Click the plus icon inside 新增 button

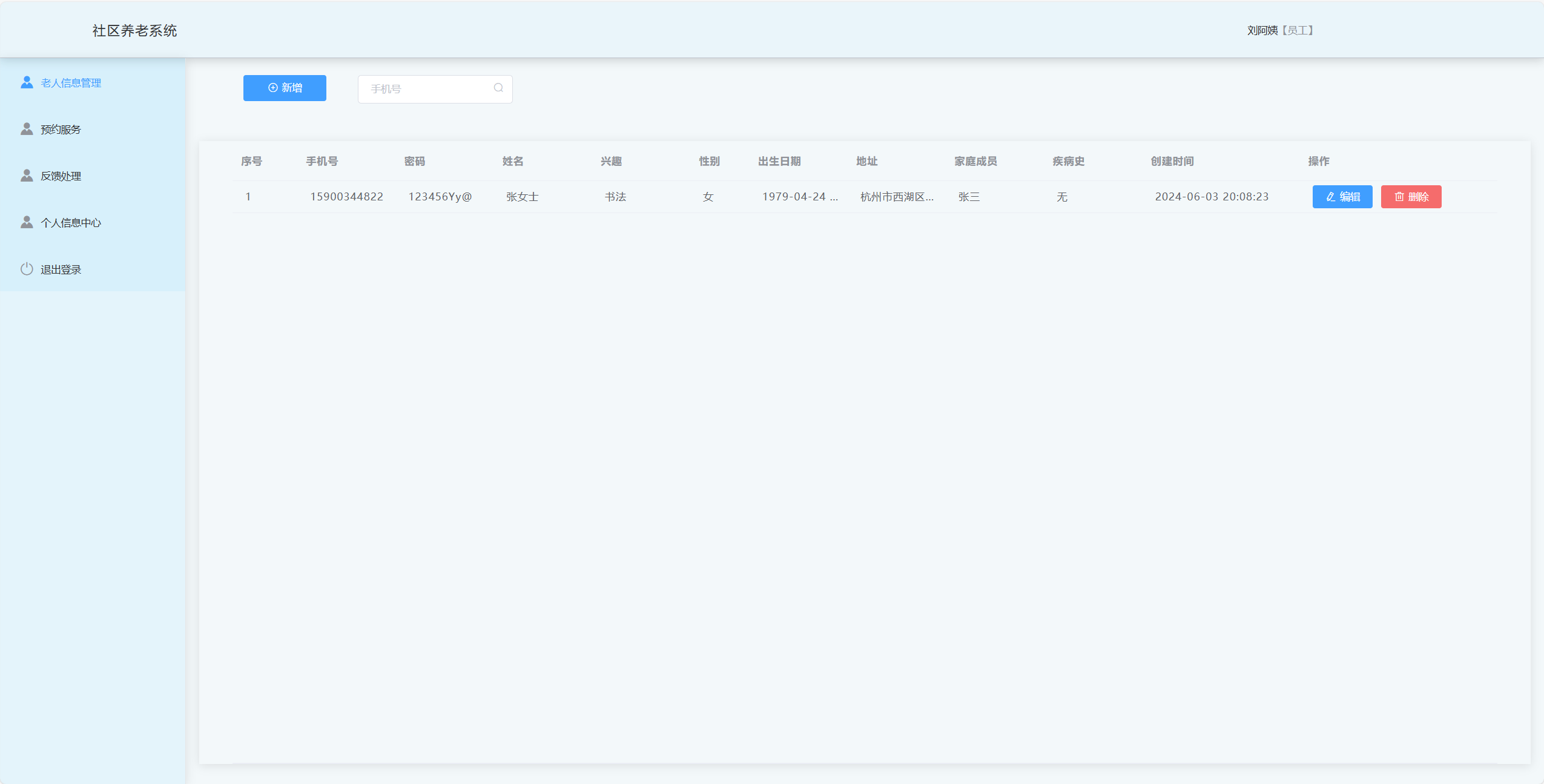tap(272, 87)
